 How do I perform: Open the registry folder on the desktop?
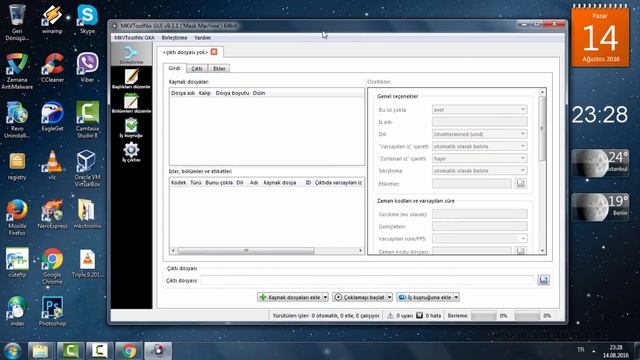[17, 166]
